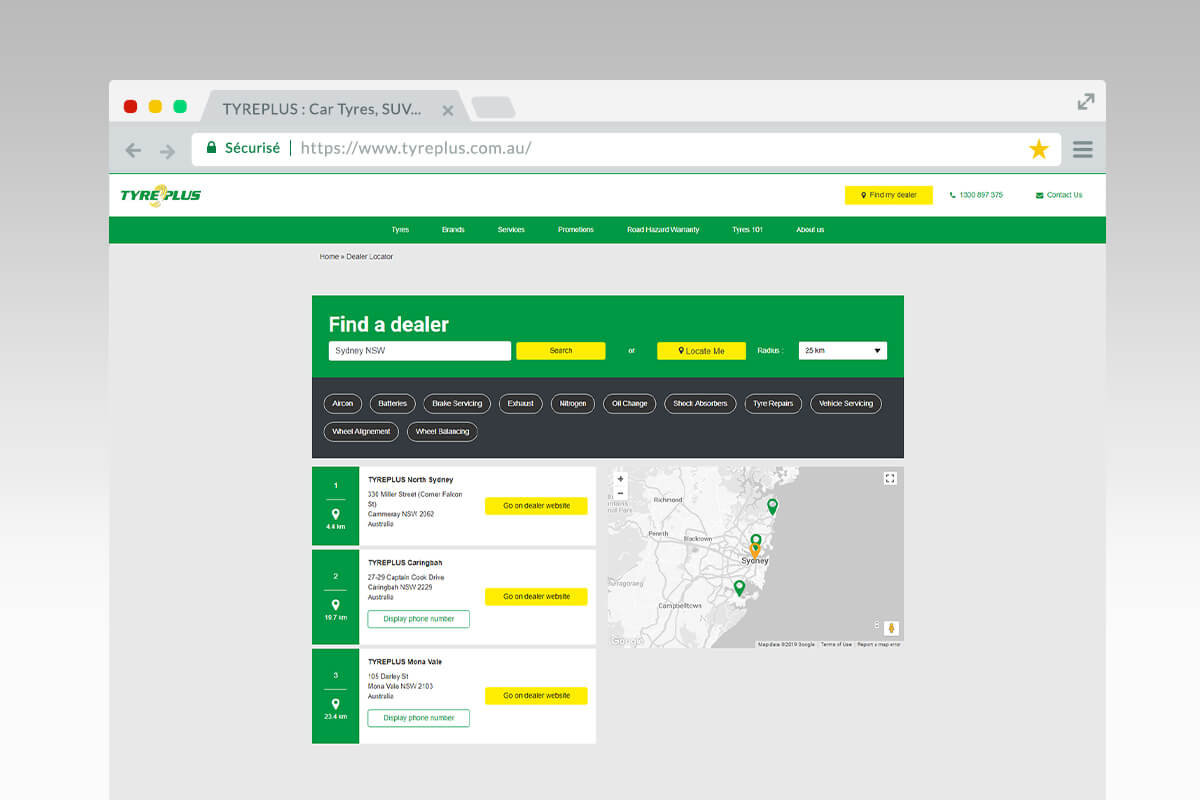Click the TYREPLUS Mona Vale dealer name
Image resolution: width=1200 pixels, height=800 pixels.
tap(405, 662)
